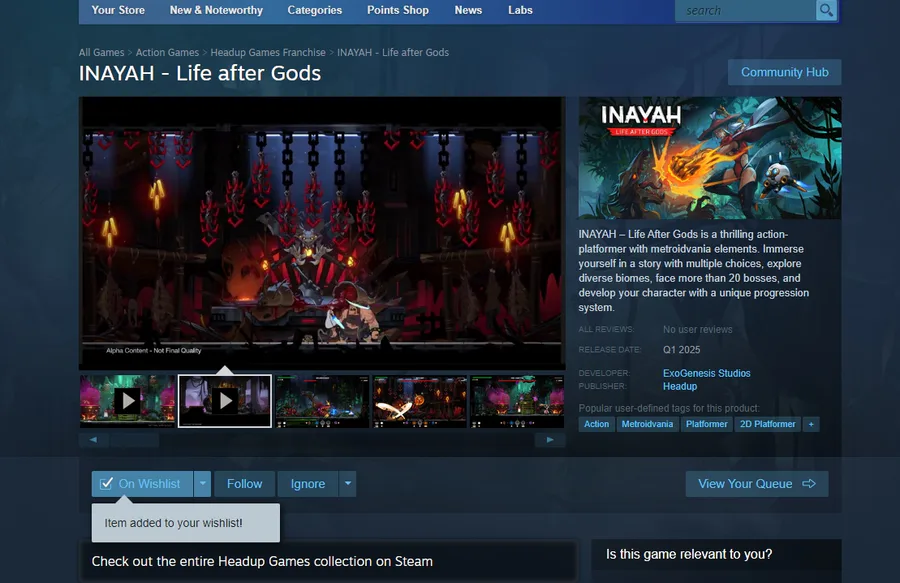Open View Your Queue
Image resolution: width=900 pixels, height=583 pixels.
tap(757, 484)
